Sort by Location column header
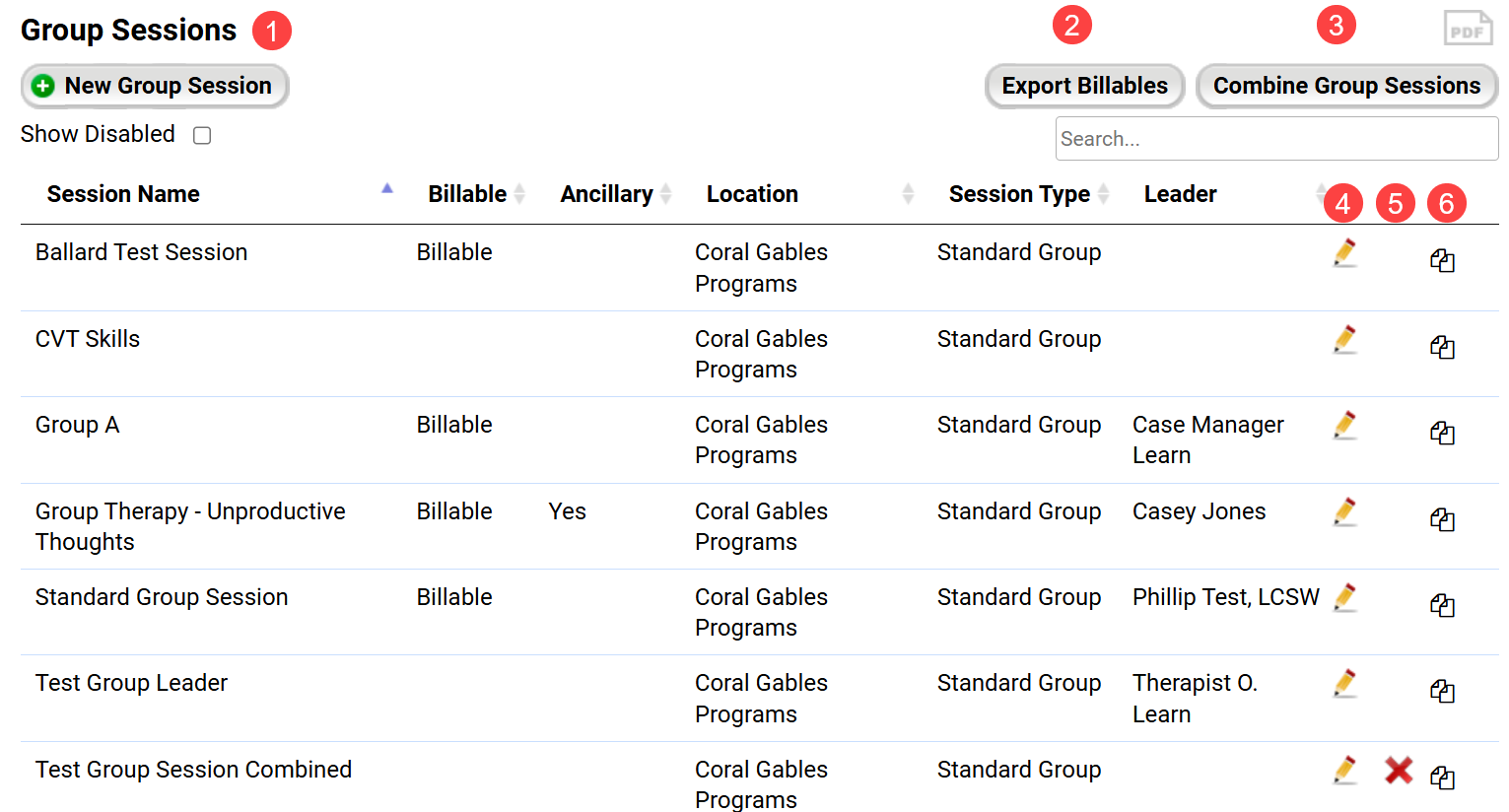 pyautogui.click(x=752, y=194)
